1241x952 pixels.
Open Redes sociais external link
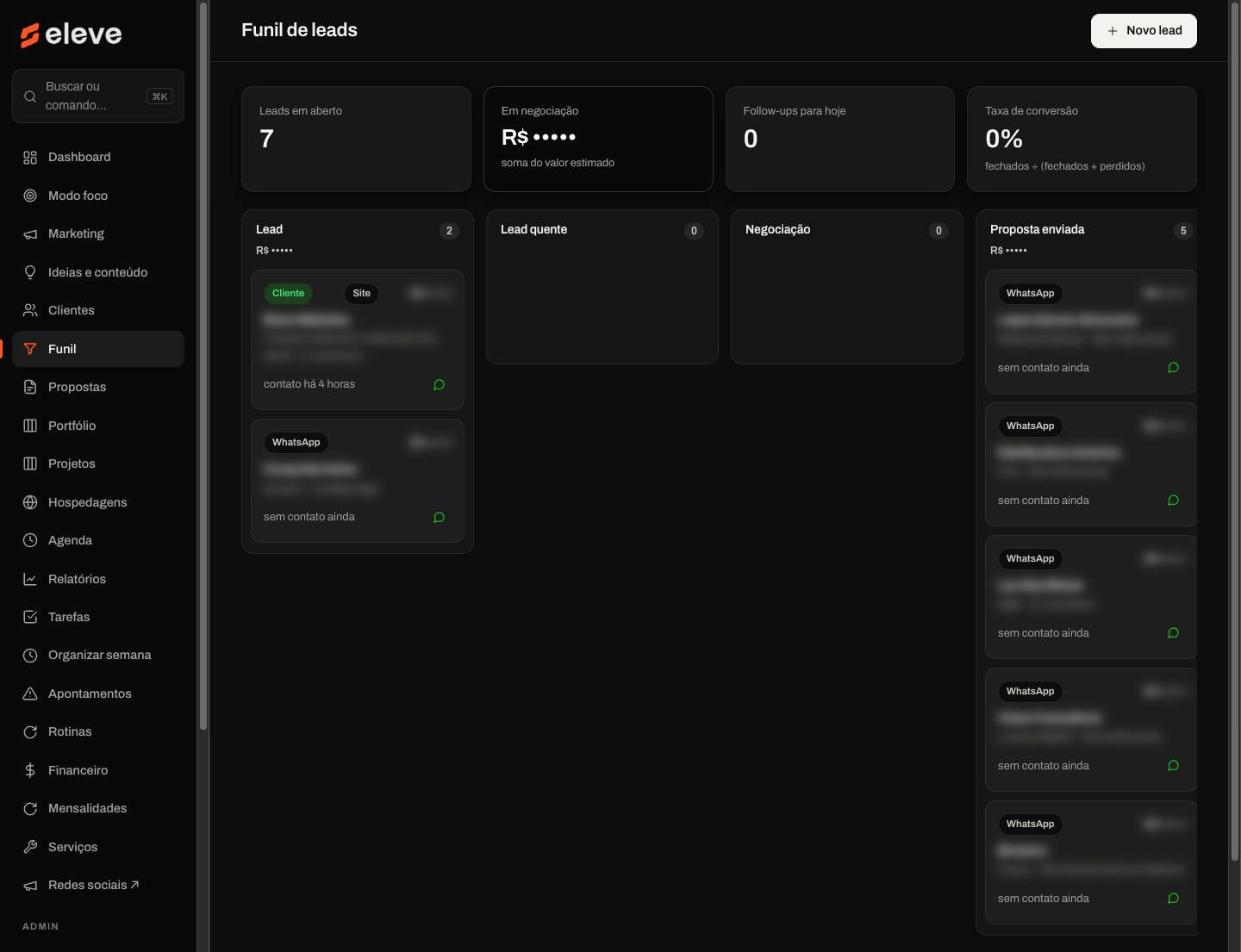(98, 885)
